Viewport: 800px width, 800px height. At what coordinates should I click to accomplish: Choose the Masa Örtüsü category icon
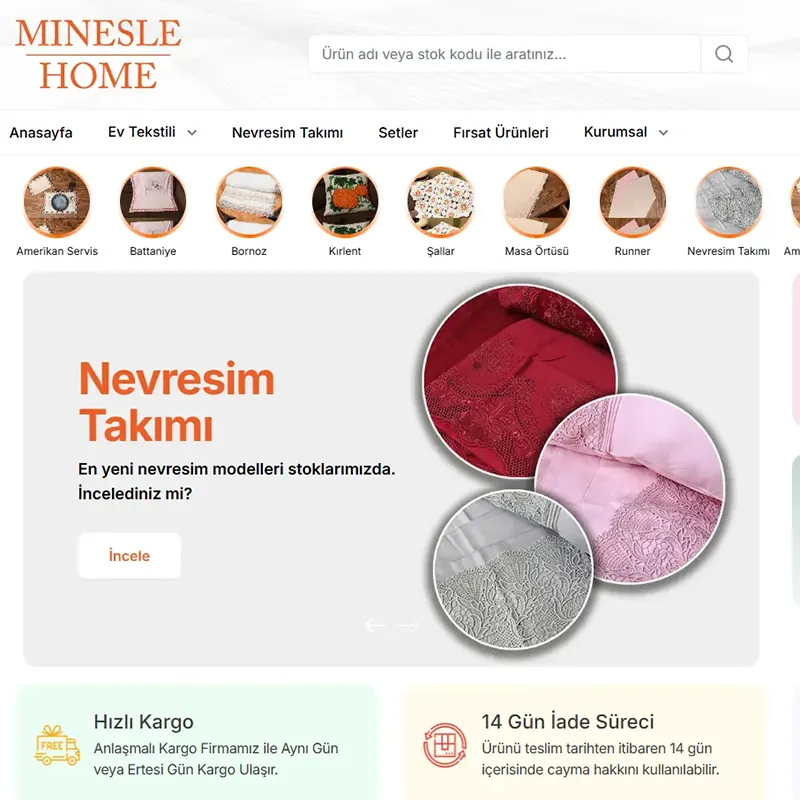(x=537, y=202)
